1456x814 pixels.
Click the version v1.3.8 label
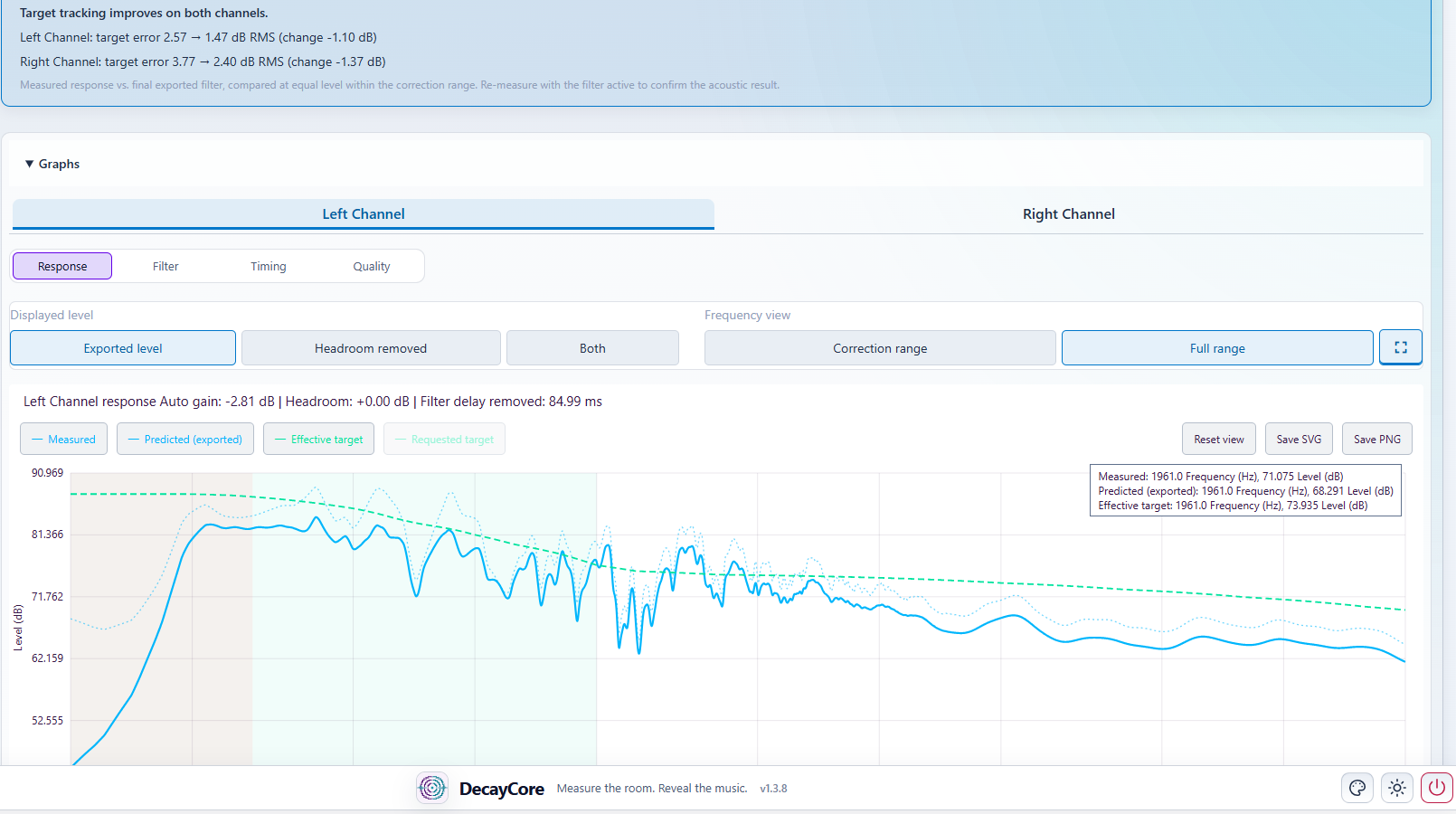coord(773,789)
